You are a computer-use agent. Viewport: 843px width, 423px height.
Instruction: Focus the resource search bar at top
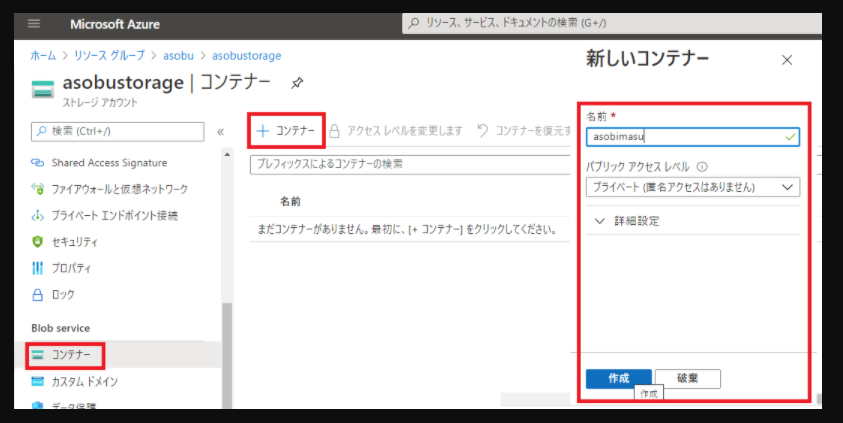(611, 24)
